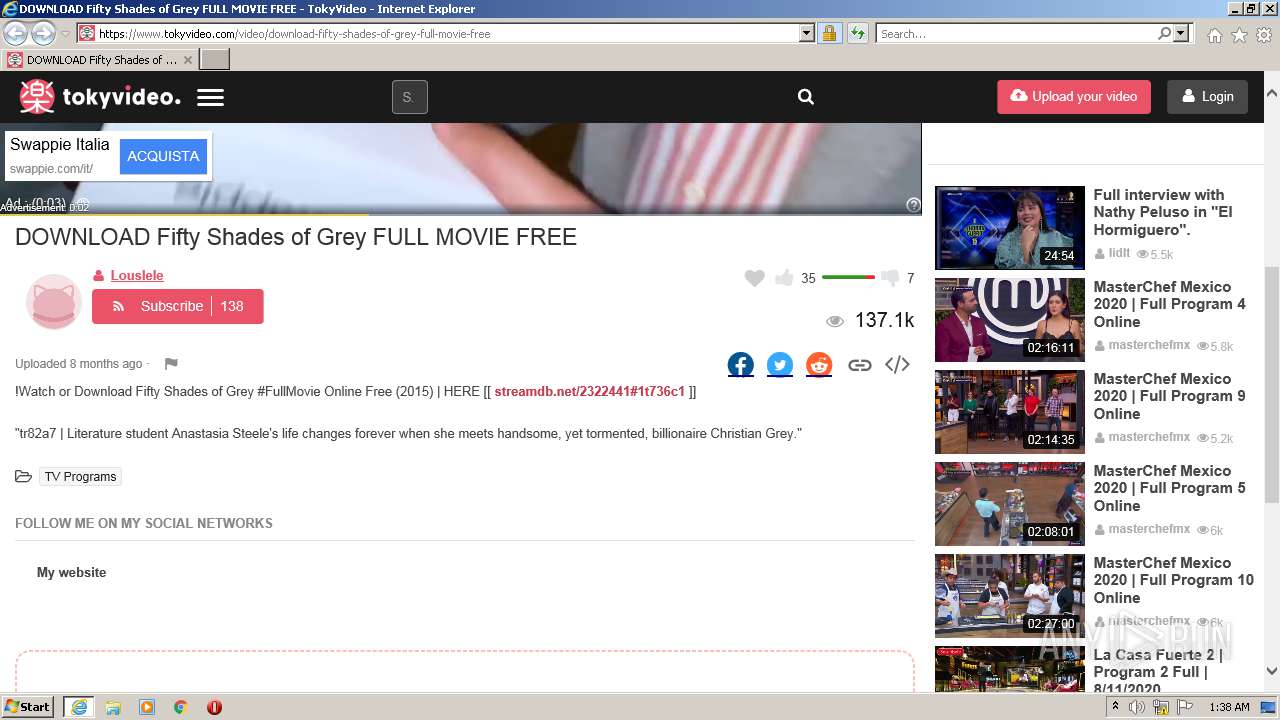The height and width of the screenshot is (720, 1280).
Task: Open File Explorer taskbar icon
Action: [x=113, y=707]
